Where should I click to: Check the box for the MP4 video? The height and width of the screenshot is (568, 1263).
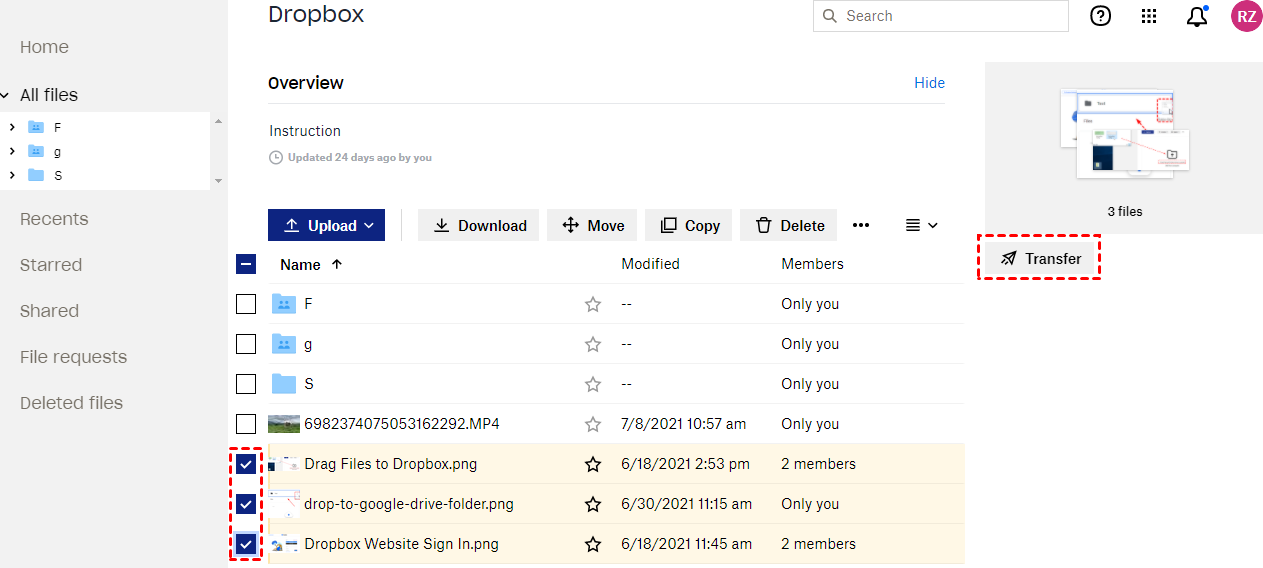(246, 424)
